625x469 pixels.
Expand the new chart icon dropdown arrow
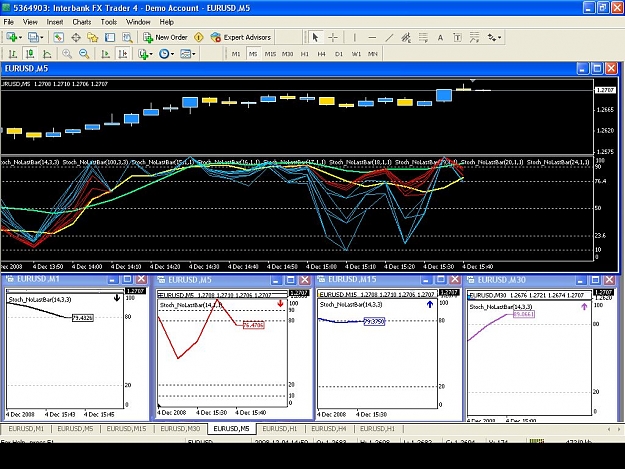pyautogui.click(x=20, y=37)
